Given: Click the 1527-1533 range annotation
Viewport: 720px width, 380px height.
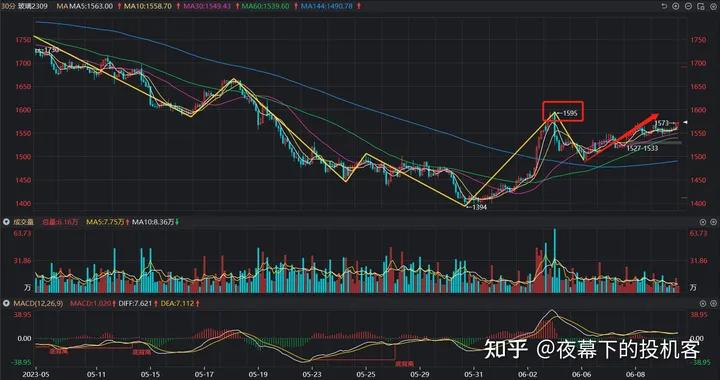Looking at the screenshot, I should click(x=642, y=149).
